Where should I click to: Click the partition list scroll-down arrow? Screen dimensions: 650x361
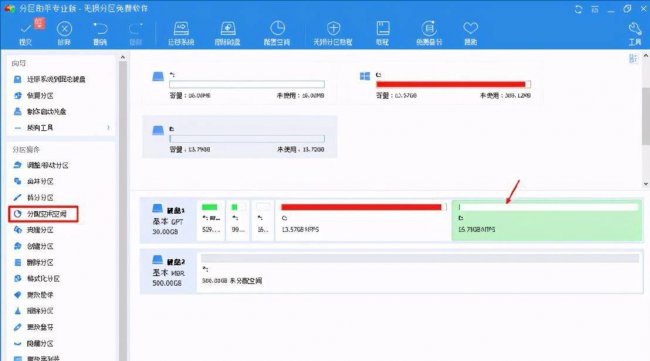[x=645, y=184]
